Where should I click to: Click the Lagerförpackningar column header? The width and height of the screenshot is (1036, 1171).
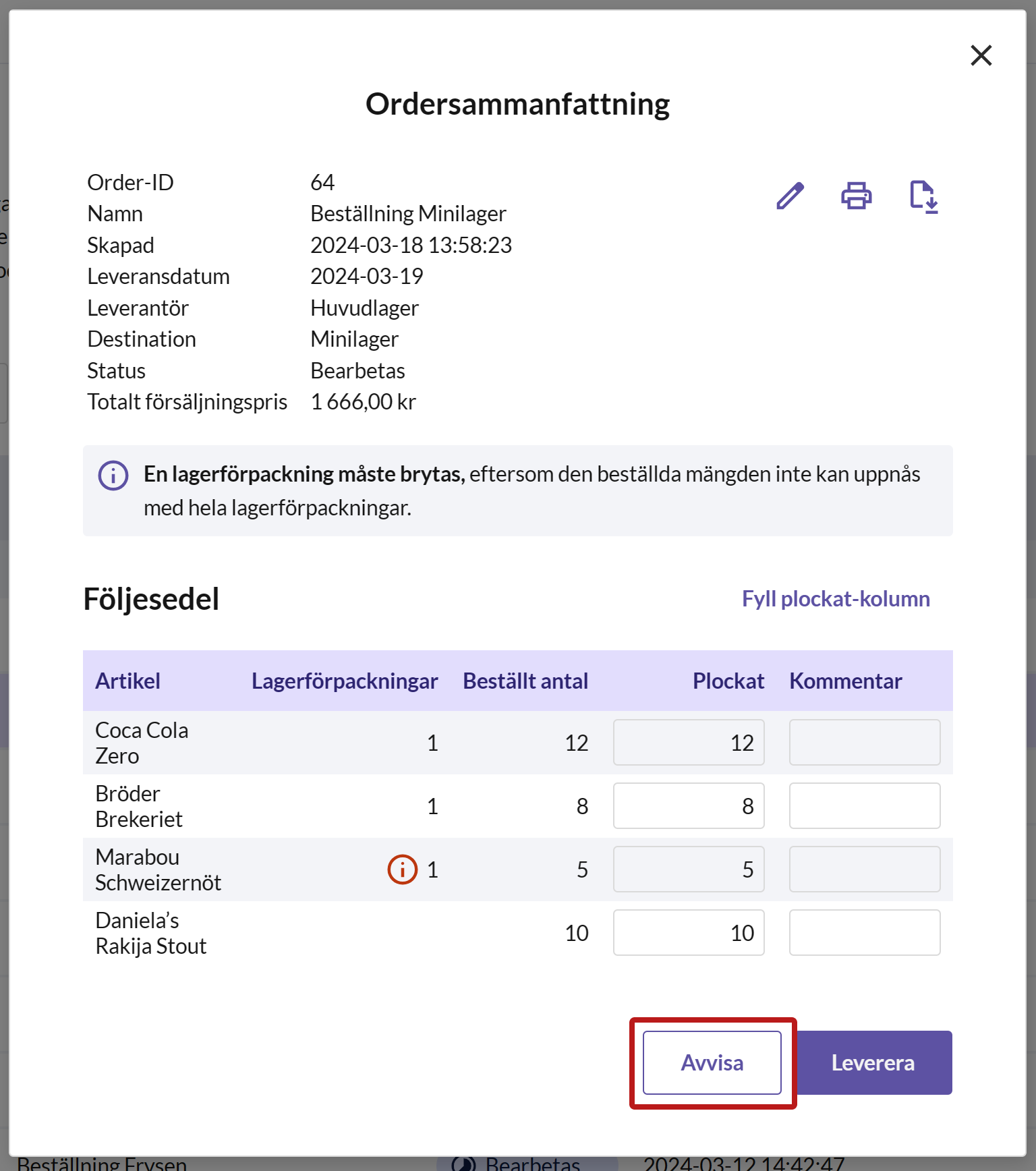click(345, 681)
